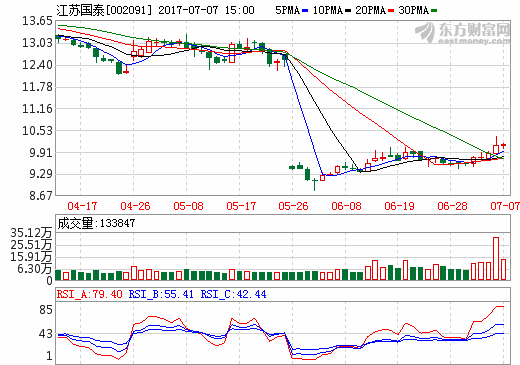Click the 8.67 price axis label

point(41,195)
